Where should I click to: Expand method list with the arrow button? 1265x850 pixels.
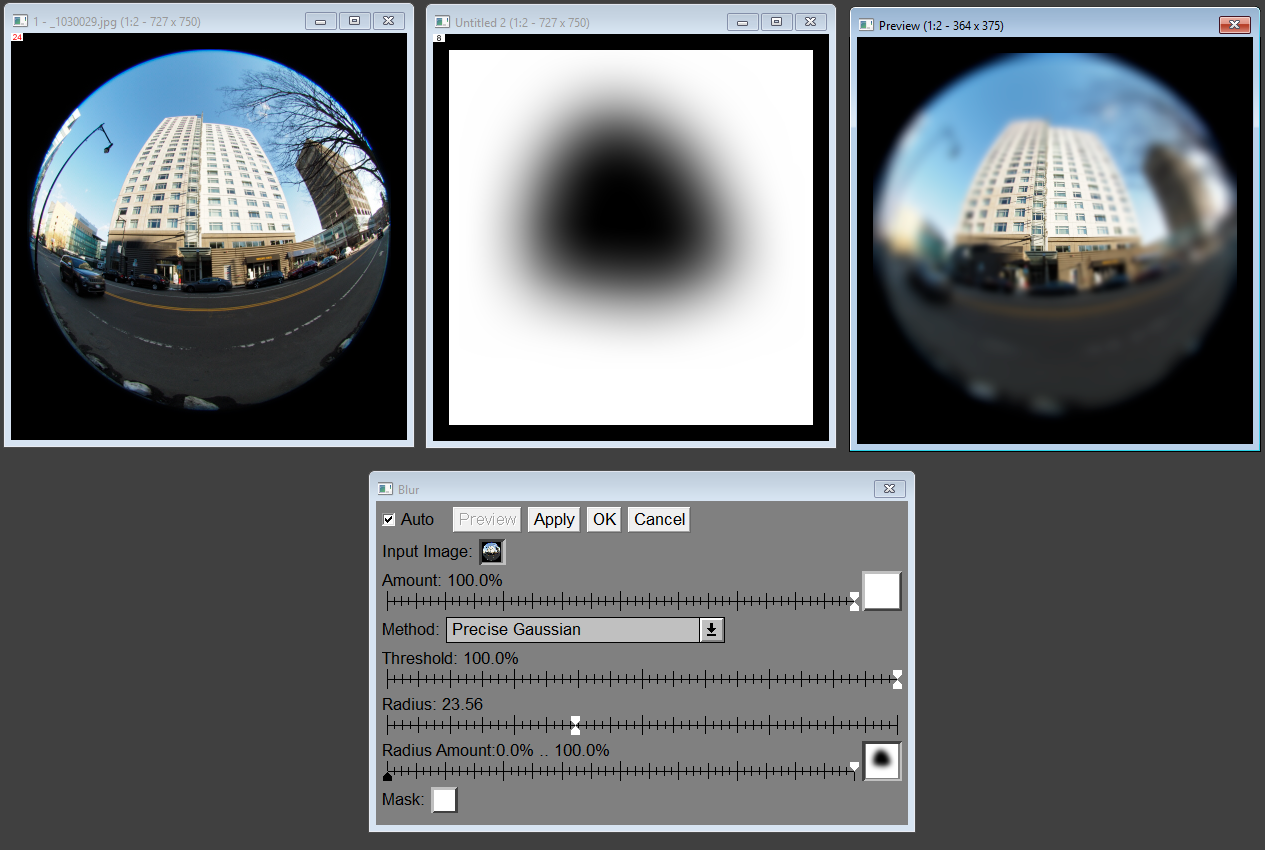click(712, 630)
